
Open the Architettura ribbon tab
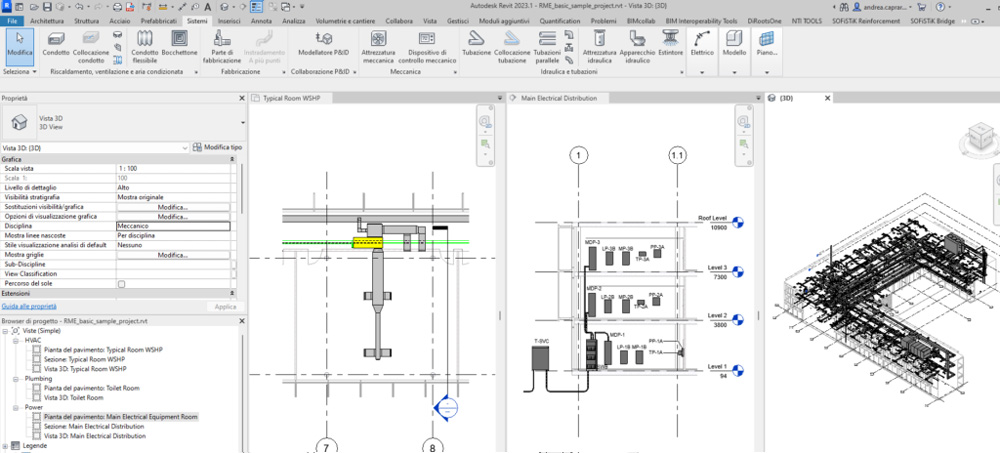tap(47, 20)
